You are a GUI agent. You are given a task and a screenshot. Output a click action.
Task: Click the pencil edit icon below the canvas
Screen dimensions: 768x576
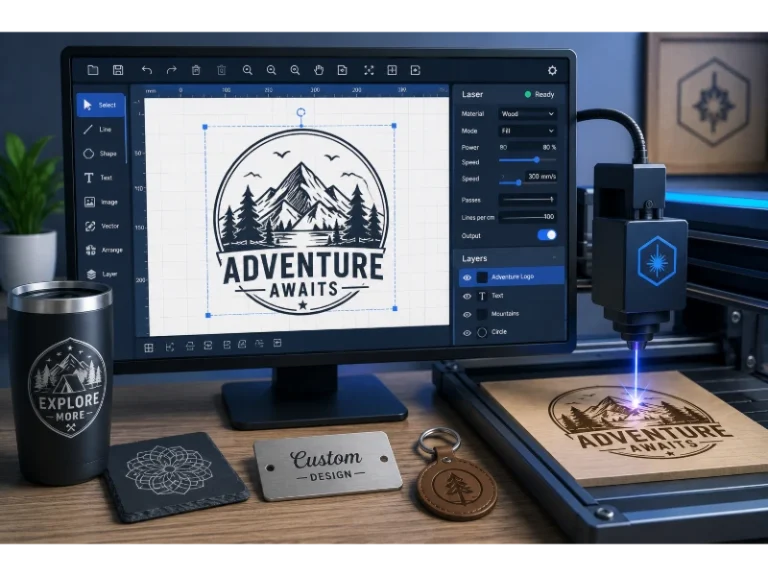(242, 344)
